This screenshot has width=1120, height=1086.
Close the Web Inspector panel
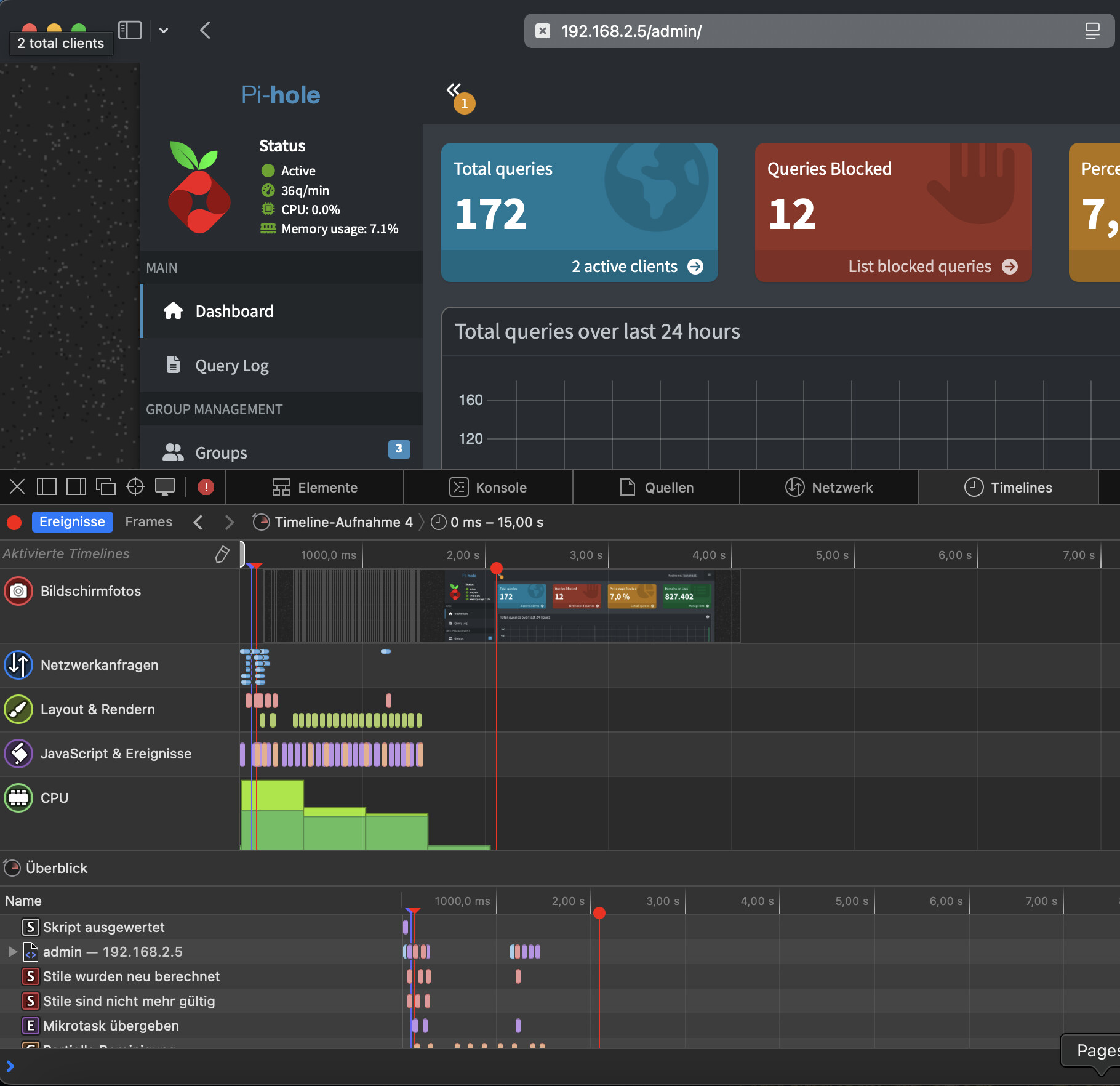point(17,487)
